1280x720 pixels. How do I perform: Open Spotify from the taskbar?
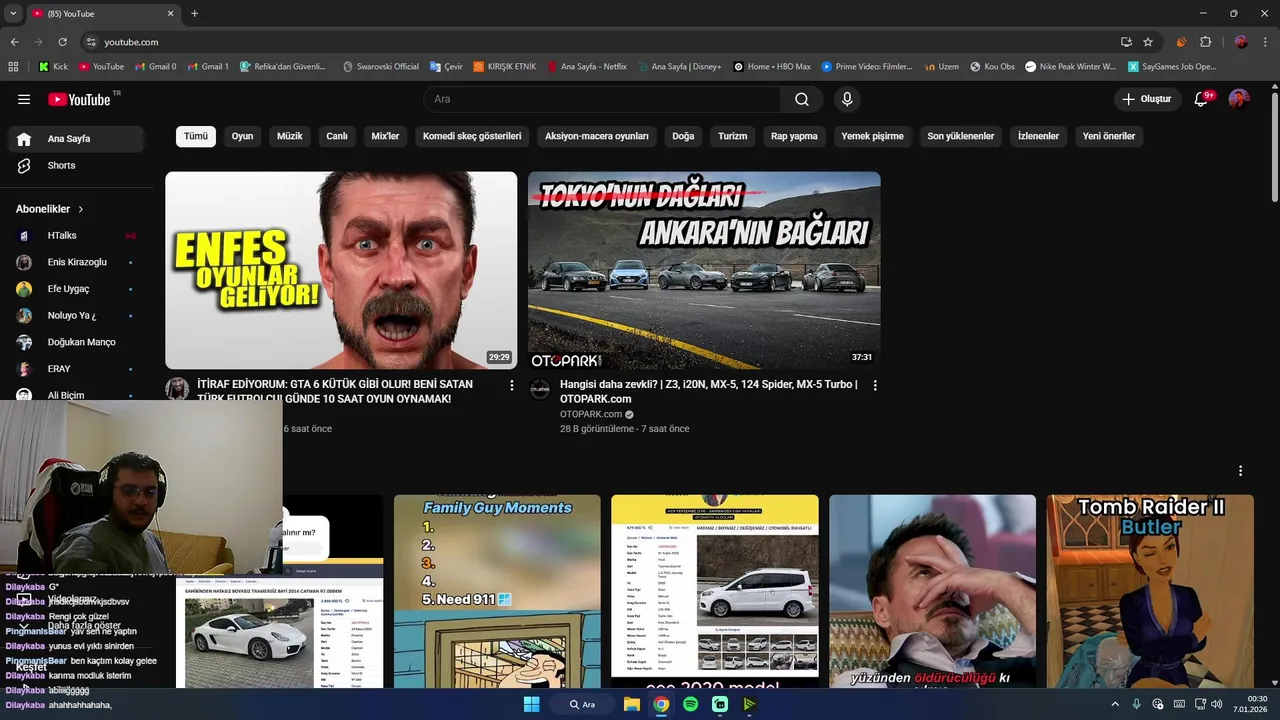click(x=690, y=704)
